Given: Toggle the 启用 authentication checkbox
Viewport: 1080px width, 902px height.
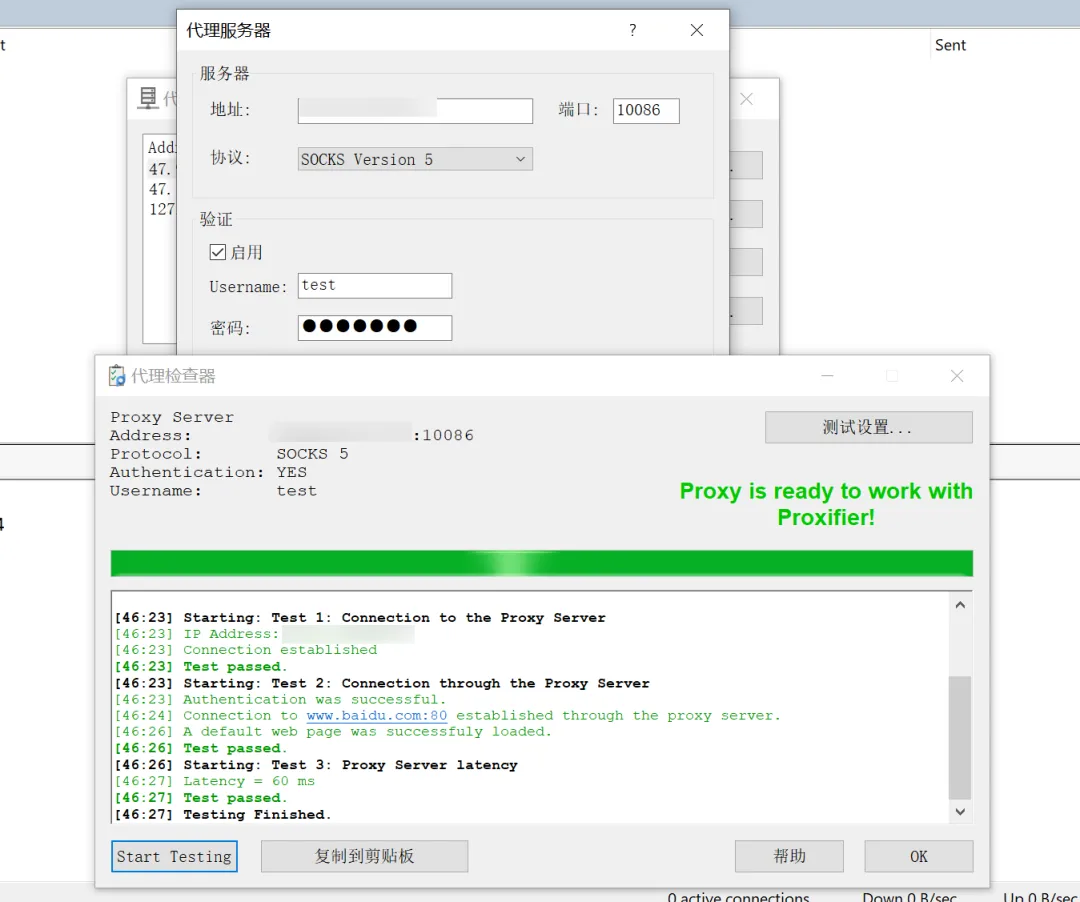Looking at the screenshot, I should tap(217, 252).
